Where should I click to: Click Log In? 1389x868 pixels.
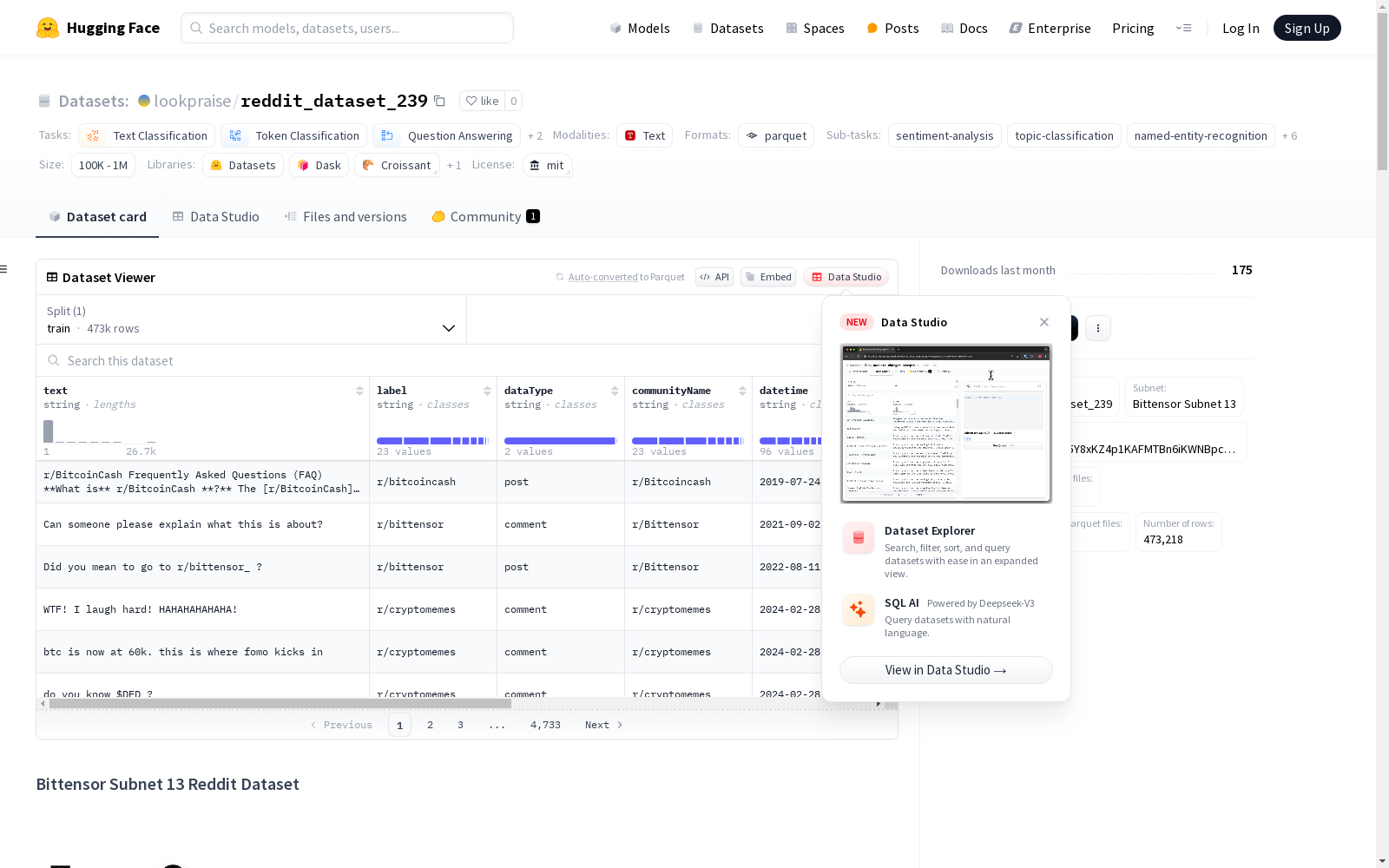(1241, 28)
